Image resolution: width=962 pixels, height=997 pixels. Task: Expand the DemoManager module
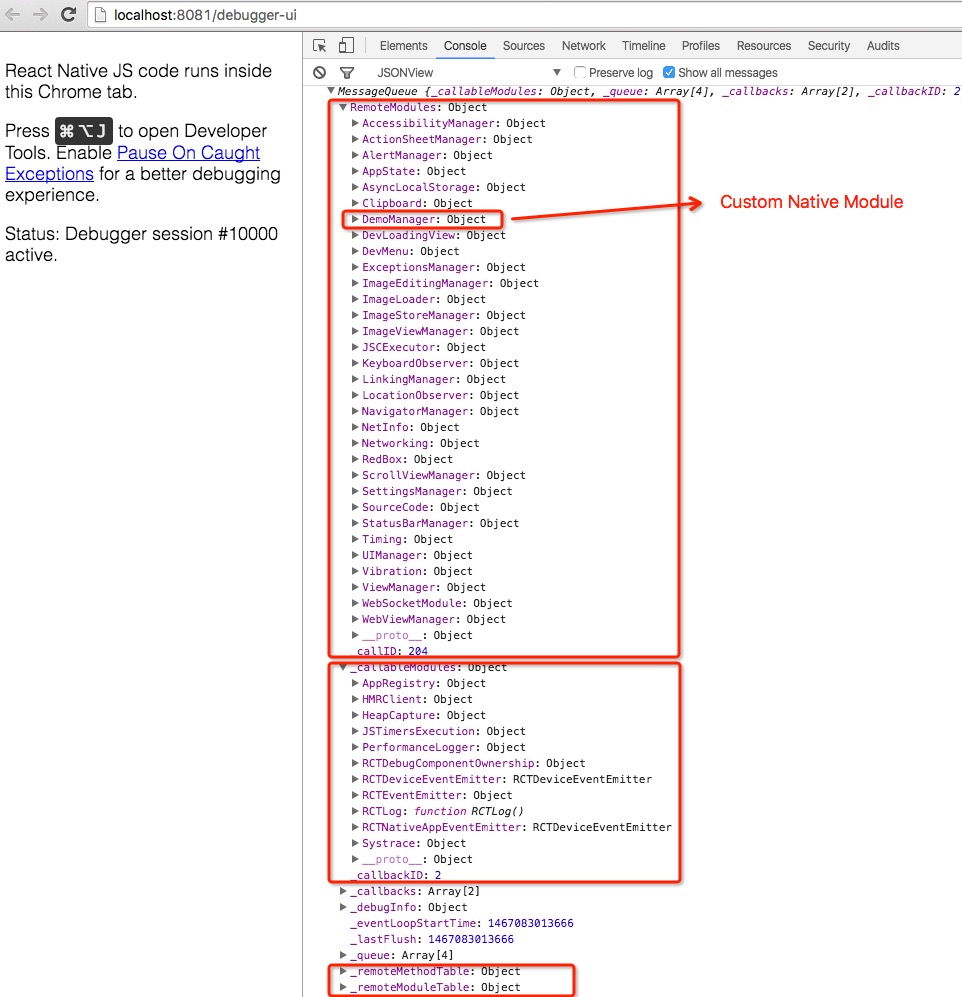(355, 219)
